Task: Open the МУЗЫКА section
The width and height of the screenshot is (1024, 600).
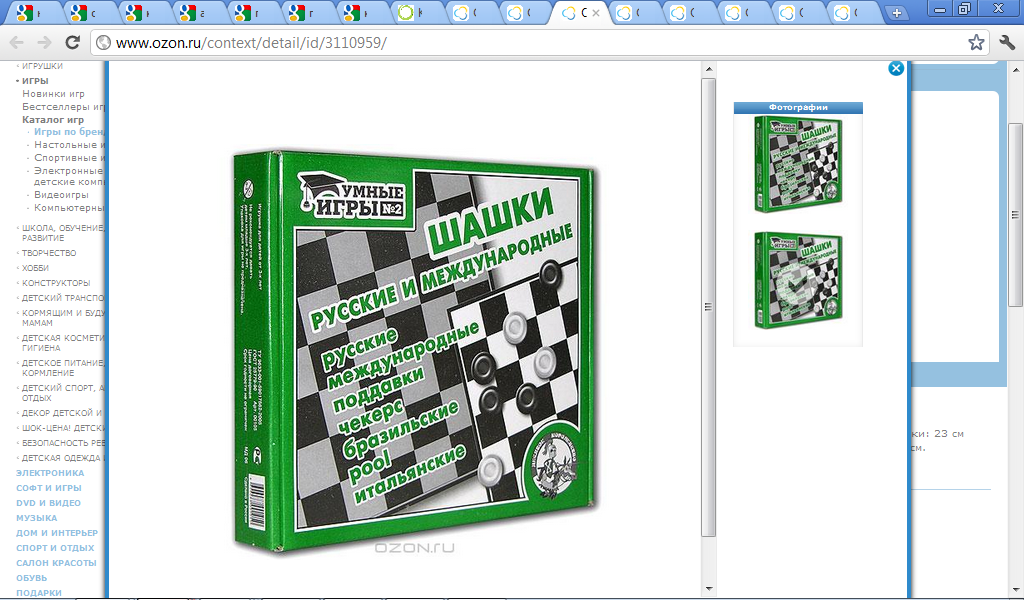Action: pos(37,518)
